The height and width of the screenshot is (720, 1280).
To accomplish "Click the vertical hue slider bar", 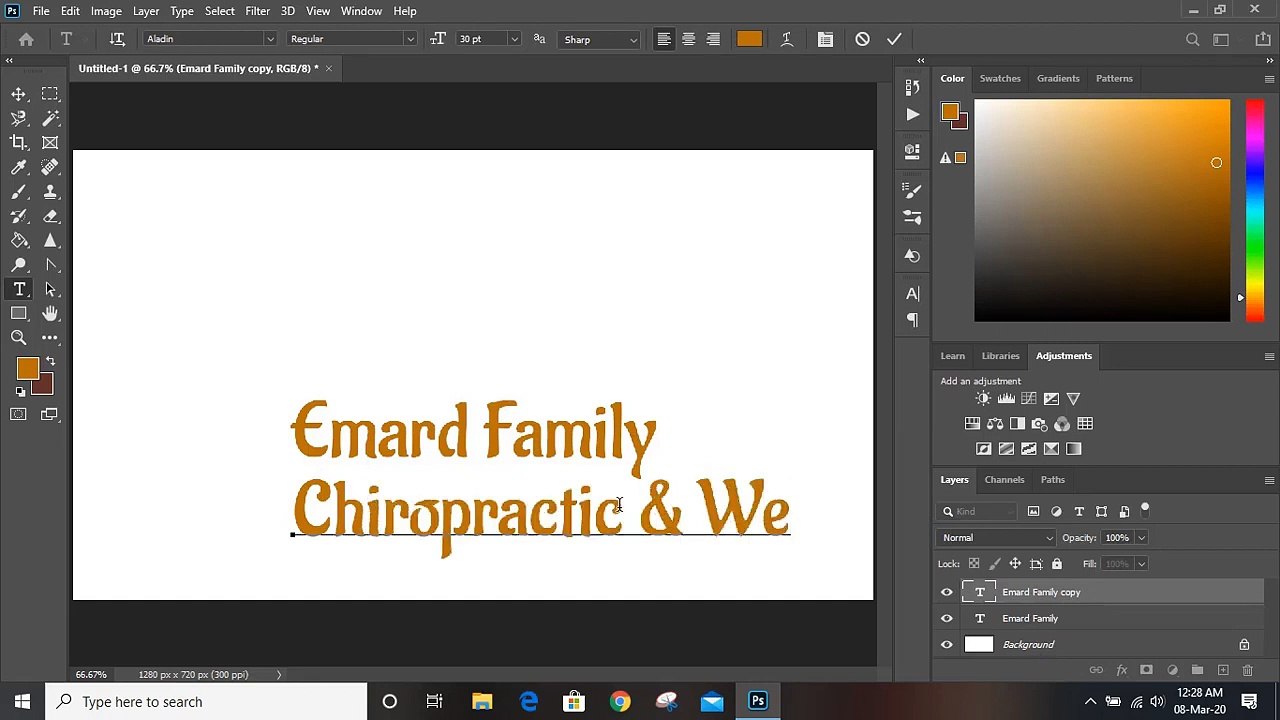I will pyautogui.click(x=1254, y=210).
